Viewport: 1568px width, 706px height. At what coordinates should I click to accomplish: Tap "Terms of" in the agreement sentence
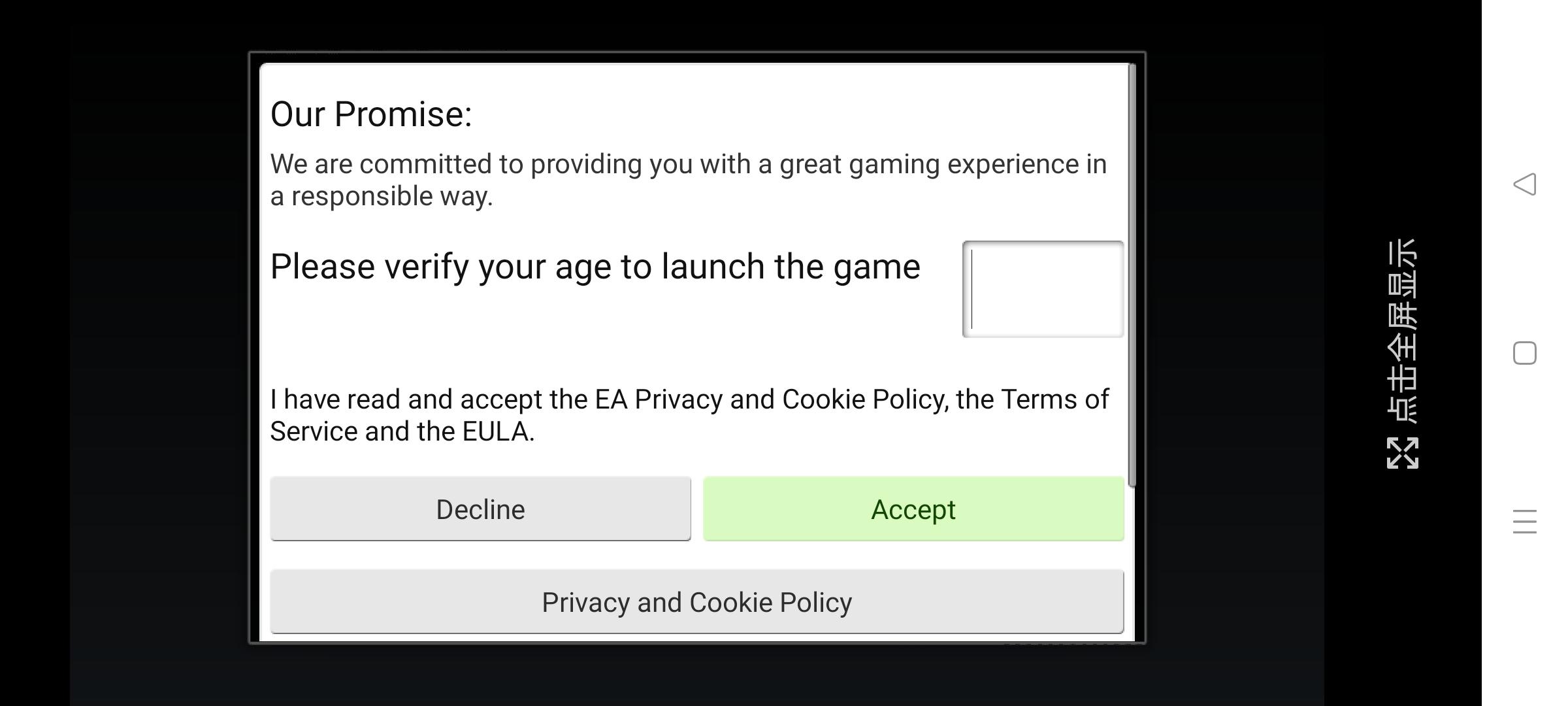(x=1054, y=399)
